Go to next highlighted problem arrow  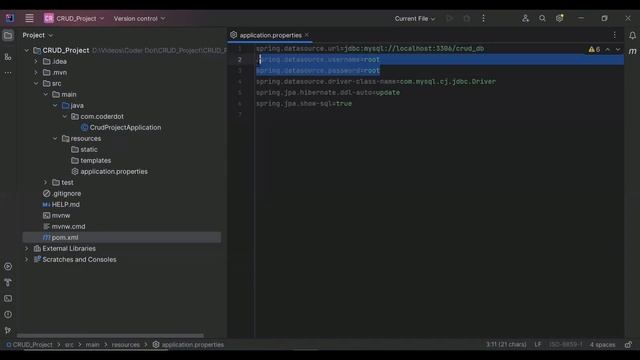[x=618, y=49]
